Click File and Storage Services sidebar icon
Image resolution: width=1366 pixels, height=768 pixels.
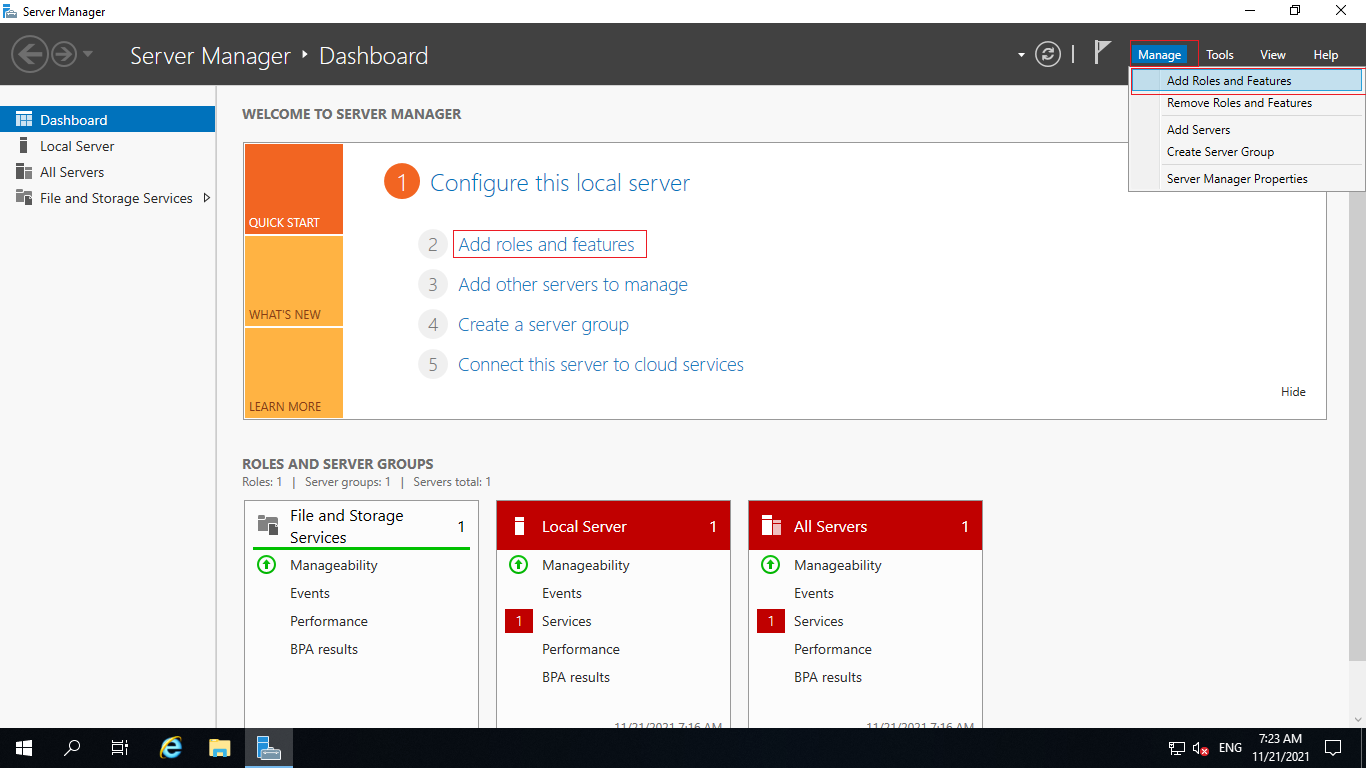[x=24, y=197]
